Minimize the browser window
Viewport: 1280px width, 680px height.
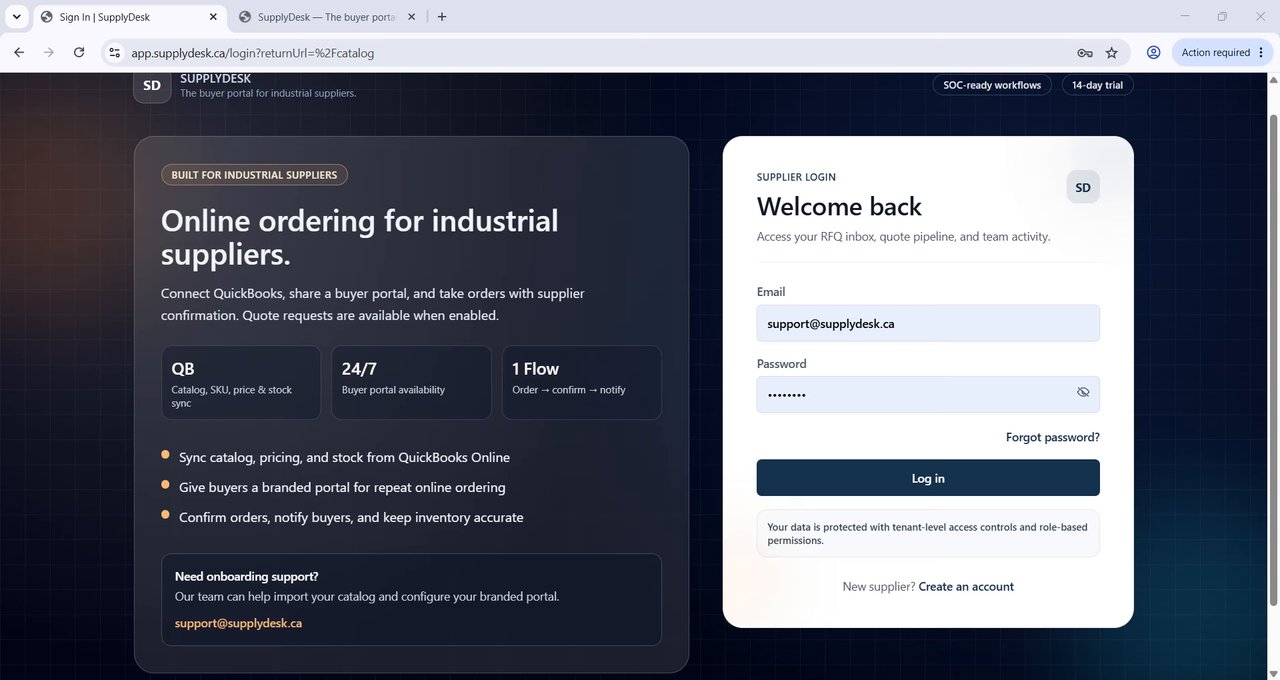[x=1185, y=16]
